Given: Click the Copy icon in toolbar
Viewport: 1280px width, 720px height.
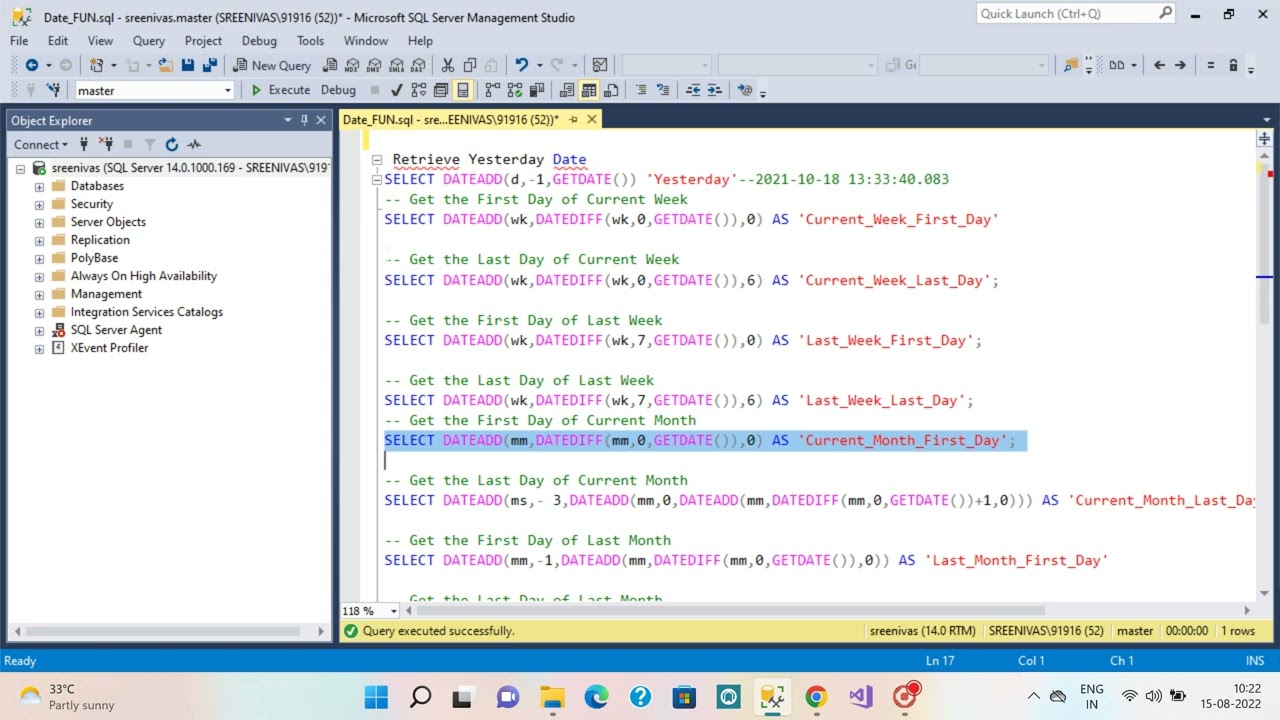Looking at the screenshot, I should [x=469, y=65].
